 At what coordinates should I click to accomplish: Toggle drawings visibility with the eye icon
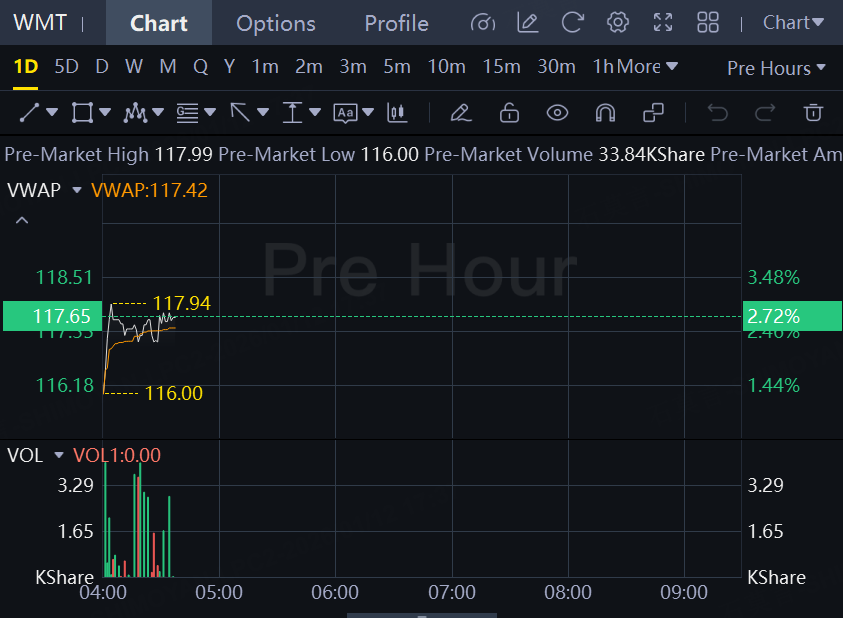[x=557, y=112]
